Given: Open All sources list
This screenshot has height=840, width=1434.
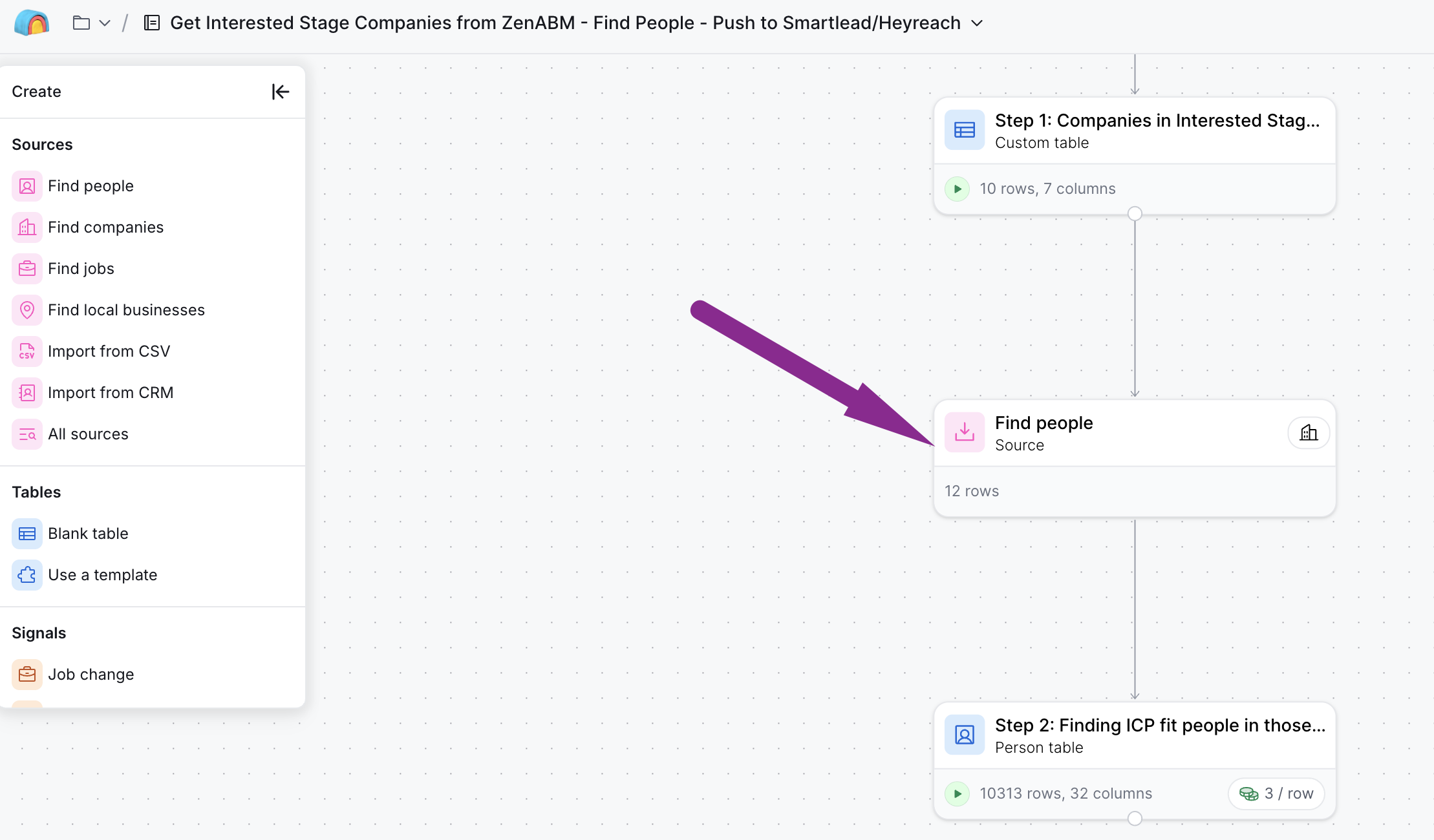Looking at the screenshot, I should click(88, 434).
